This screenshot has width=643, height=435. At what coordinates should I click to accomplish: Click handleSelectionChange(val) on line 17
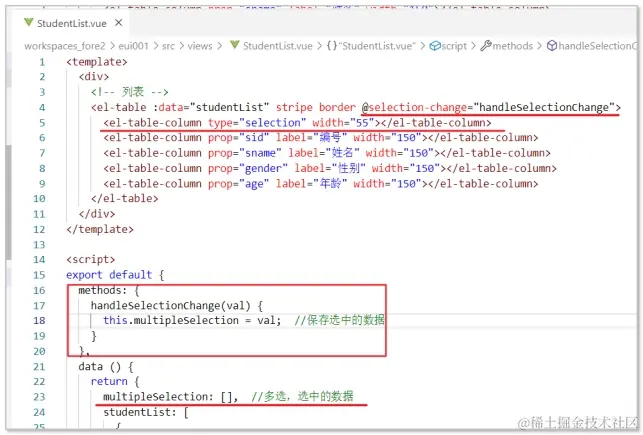(171, 306)
